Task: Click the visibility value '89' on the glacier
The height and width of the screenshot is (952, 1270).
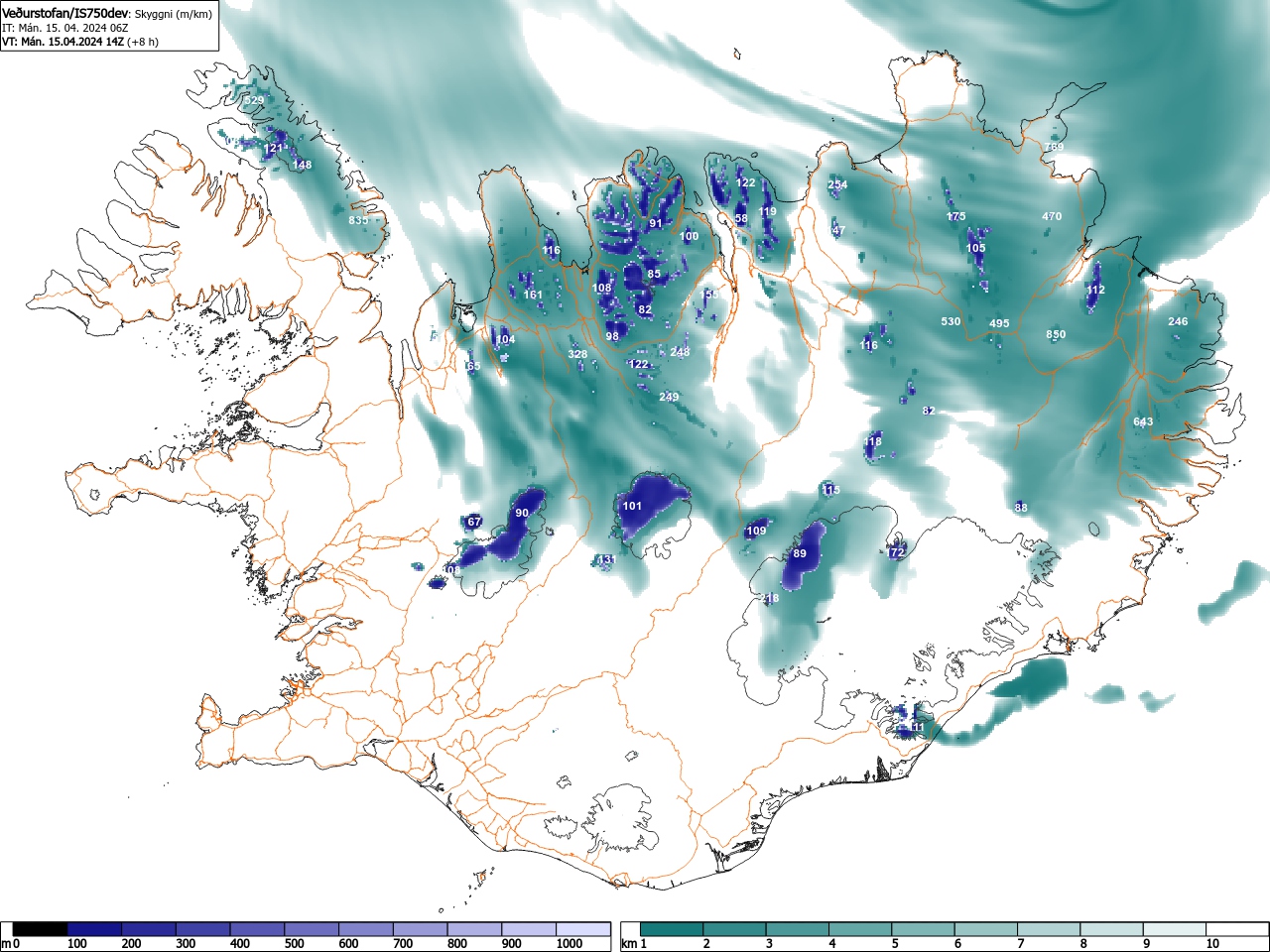Action: point(800,553)
